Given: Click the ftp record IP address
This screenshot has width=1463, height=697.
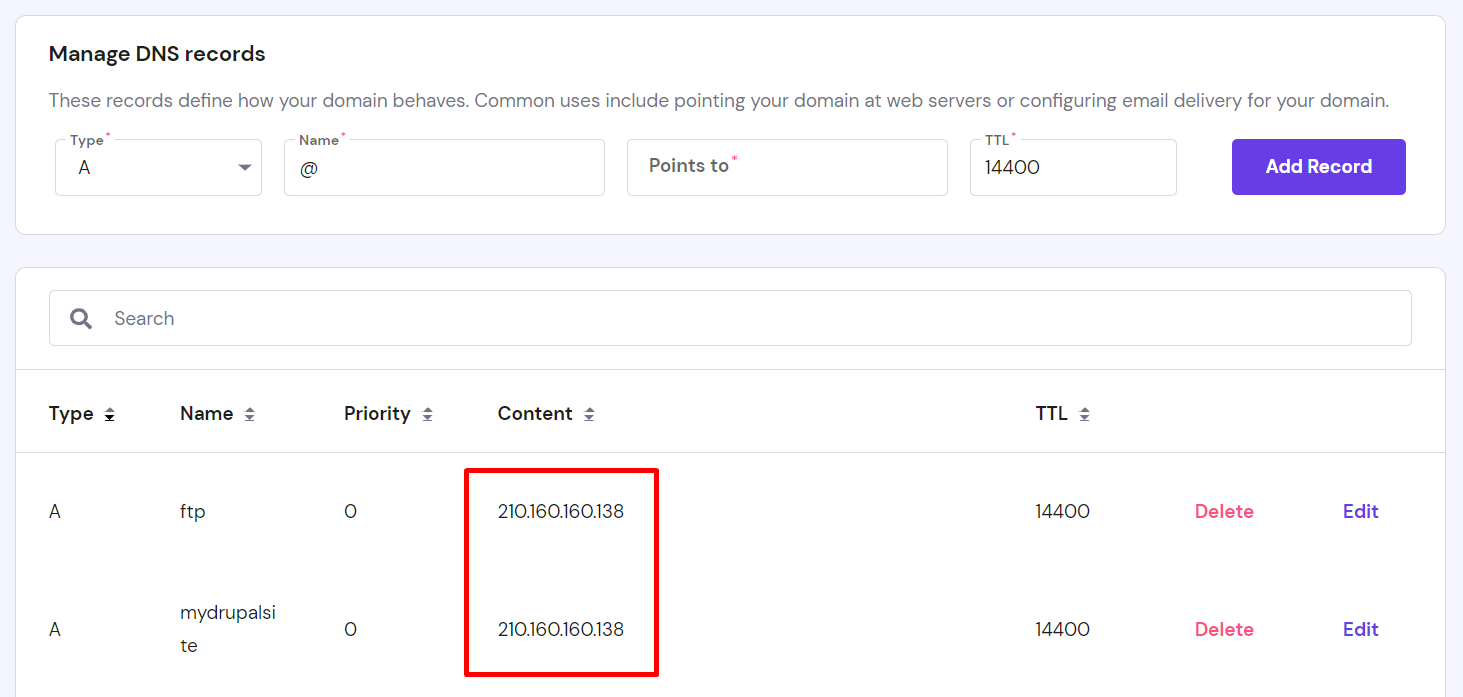Looking at the screenshot, I should pos(561,511).
